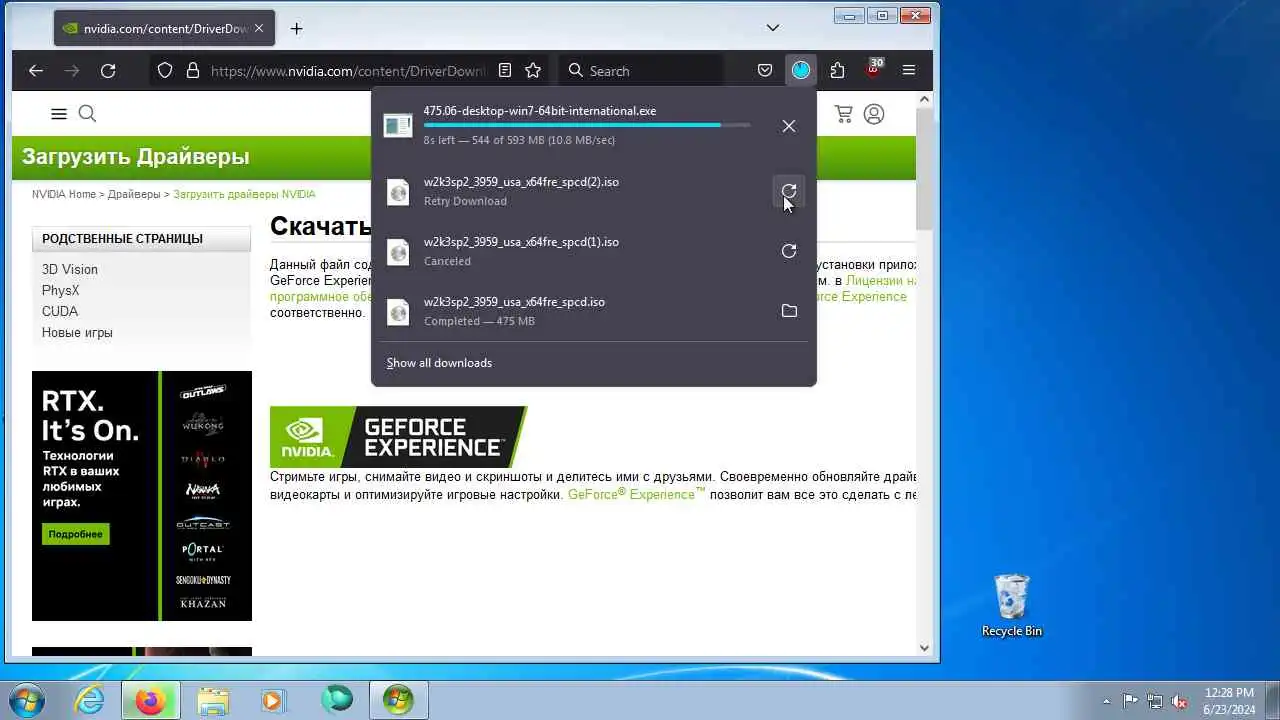This screenshot has width=1280, height=720.
Task: Open the NVIDIA site search magnifier
Action: [87, 114]
